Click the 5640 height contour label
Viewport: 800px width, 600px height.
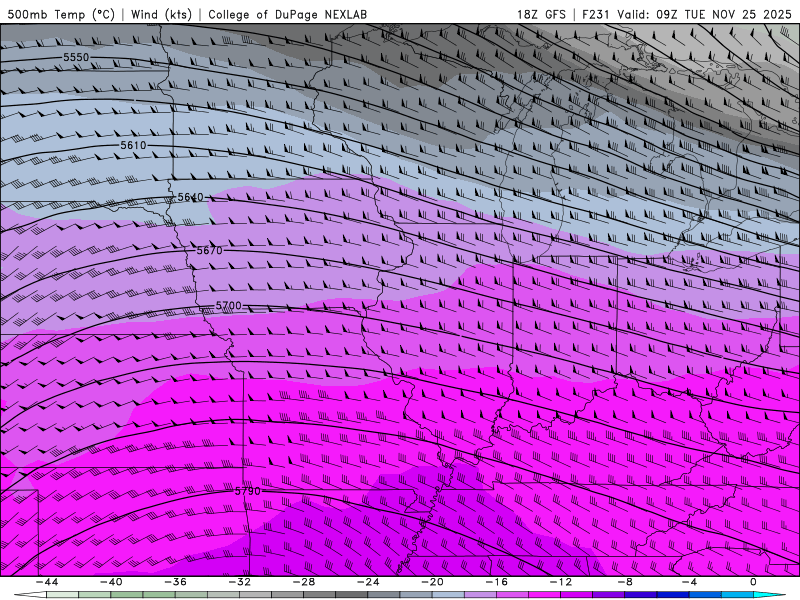pyautogui.click(x=190, y=197)
